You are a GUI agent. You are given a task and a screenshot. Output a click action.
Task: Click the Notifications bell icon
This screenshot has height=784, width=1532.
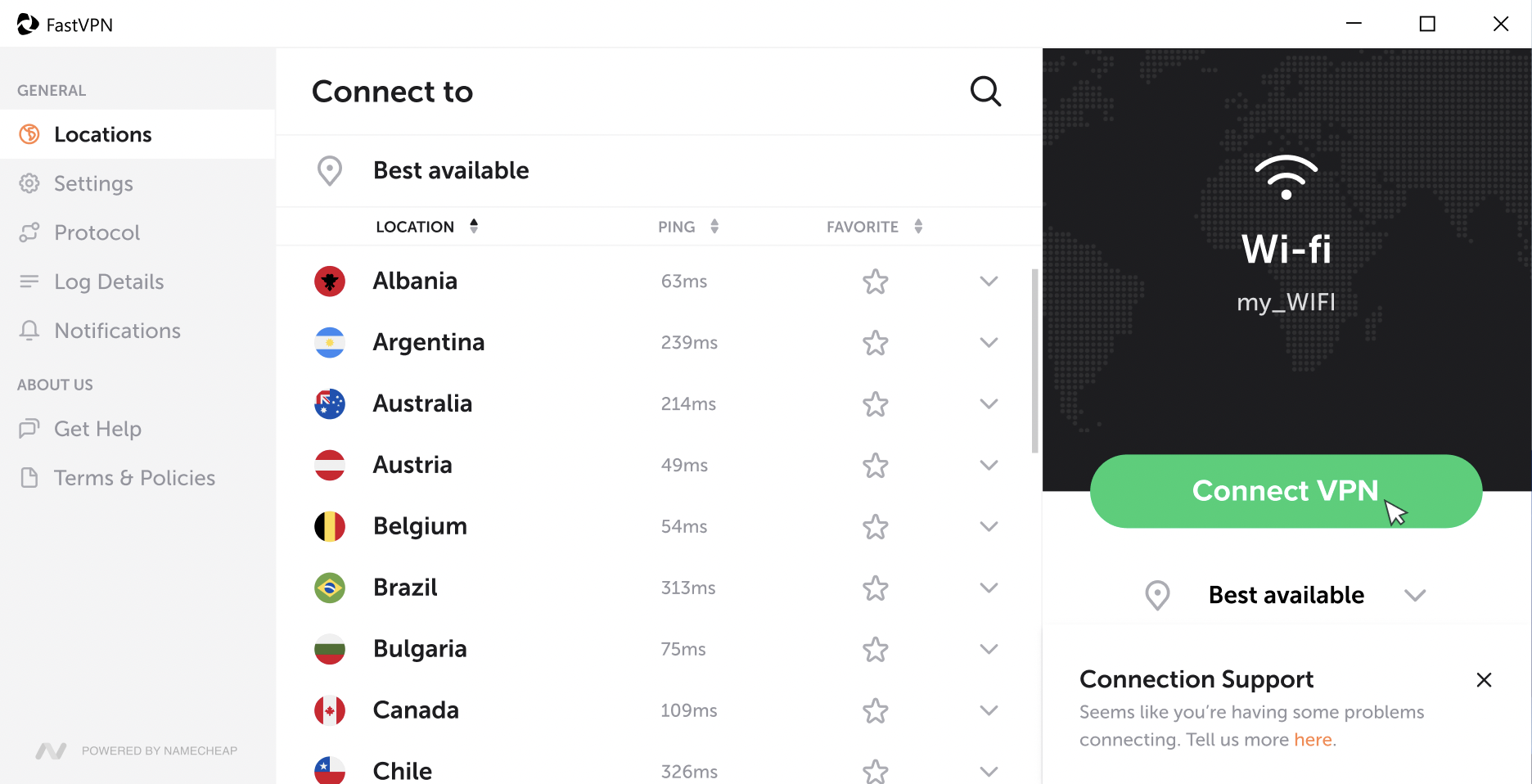pyautogui.click(x=29, y=331)
